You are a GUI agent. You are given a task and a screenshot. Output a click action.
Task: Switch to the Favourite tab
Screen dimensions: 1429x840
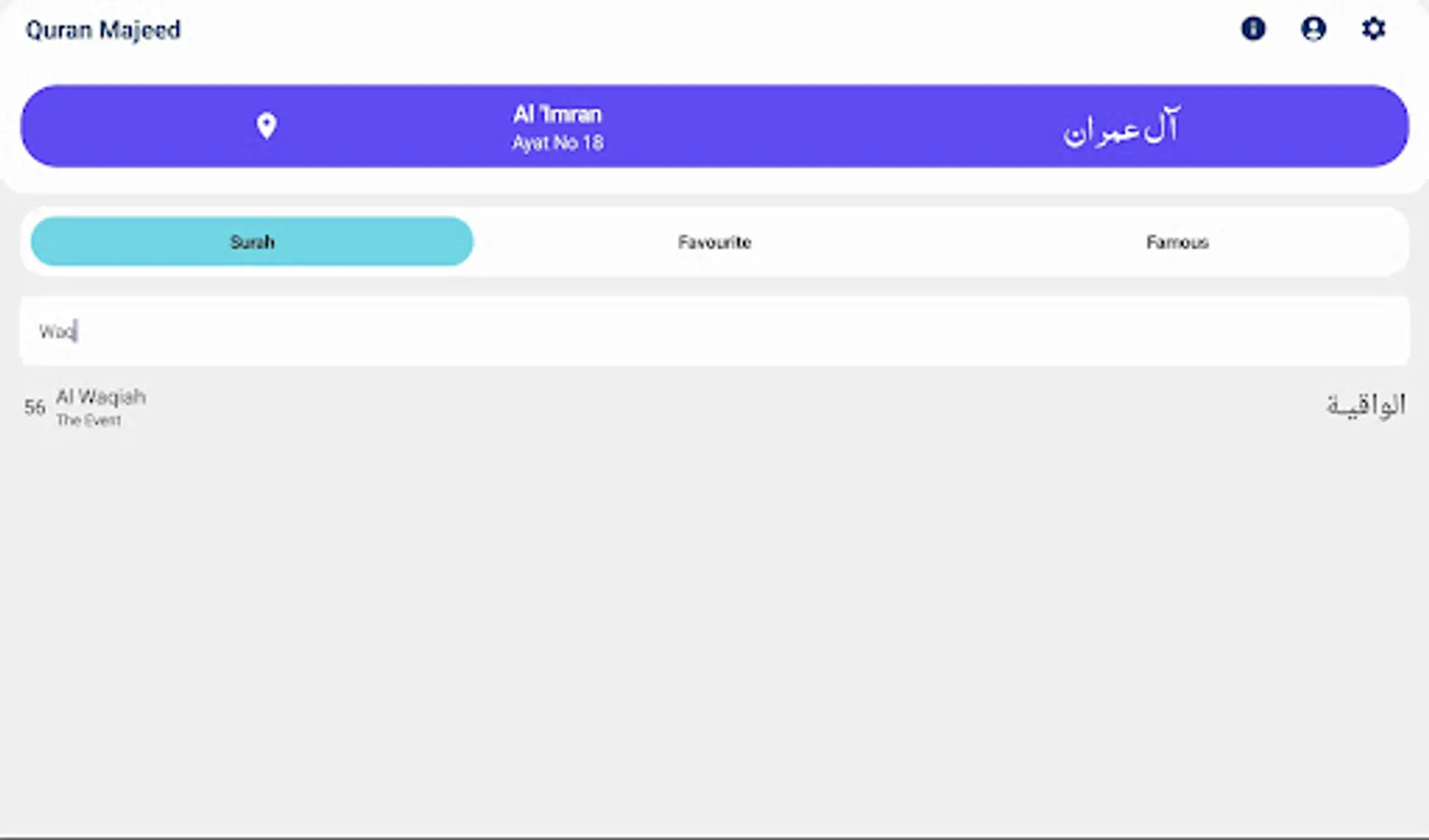(714, 242)
